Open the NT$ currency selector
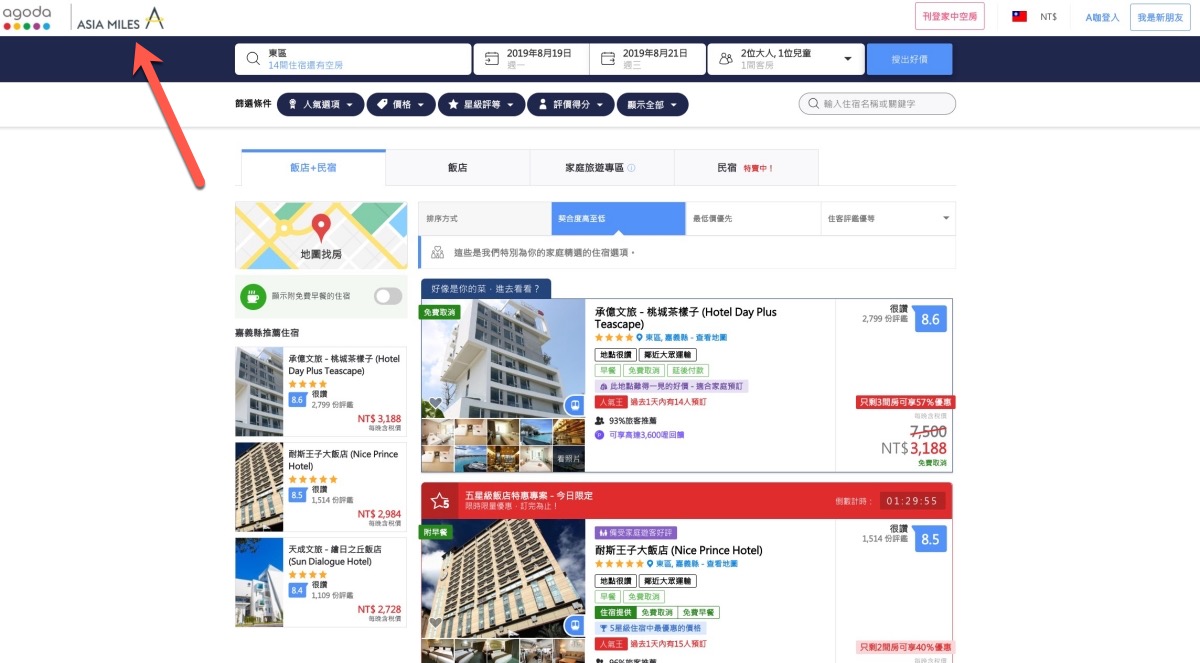Viewport: 1200px width, 663px height. pyautogui.click(x=1048, y=17)
